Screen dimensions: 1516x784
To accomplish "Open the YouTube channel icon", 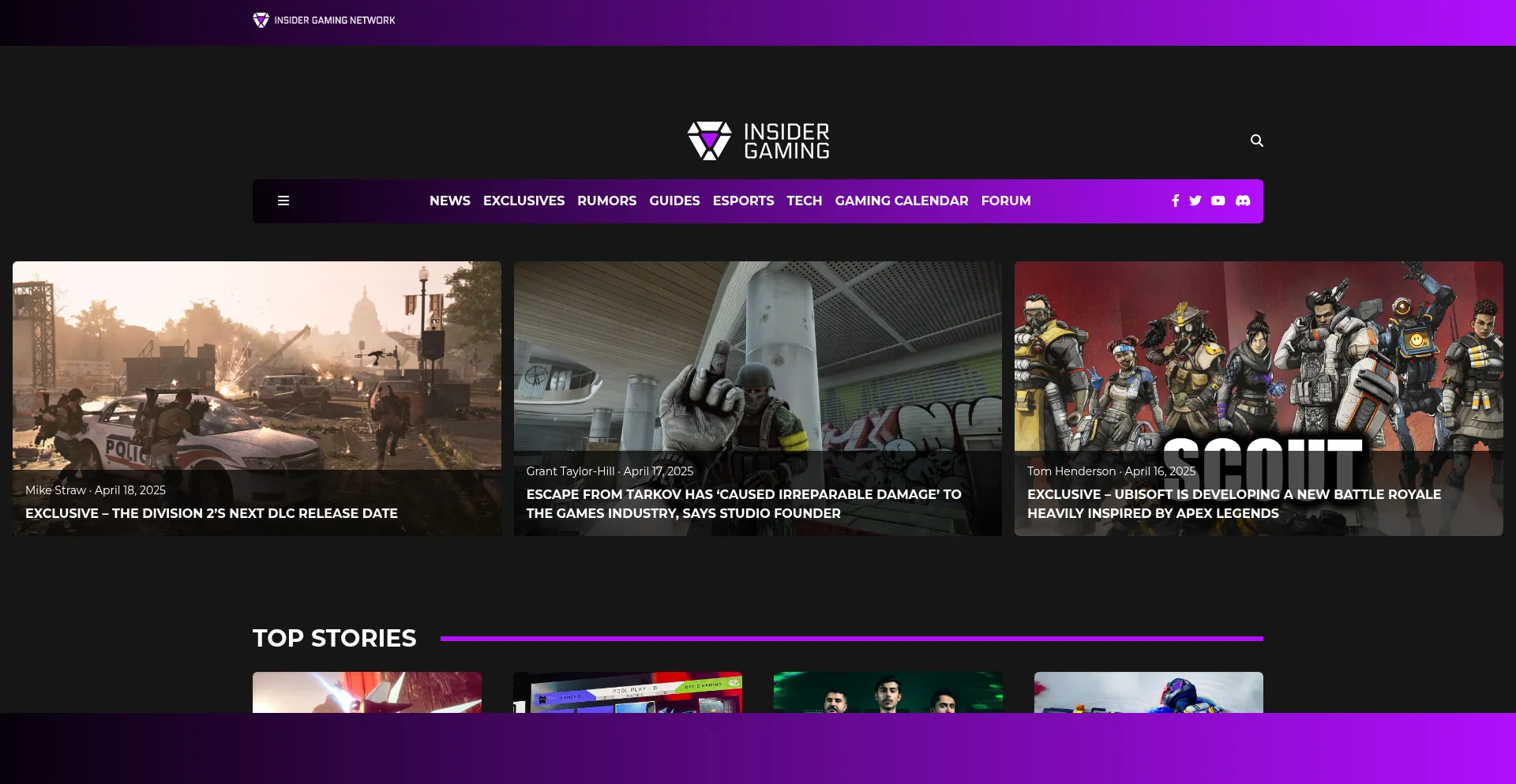I will (x=1218, y=201).
